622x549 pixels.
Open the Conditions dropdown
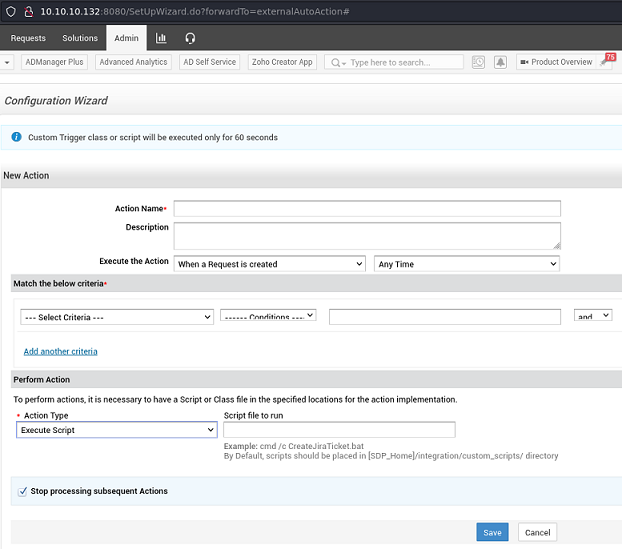[268, 316]
